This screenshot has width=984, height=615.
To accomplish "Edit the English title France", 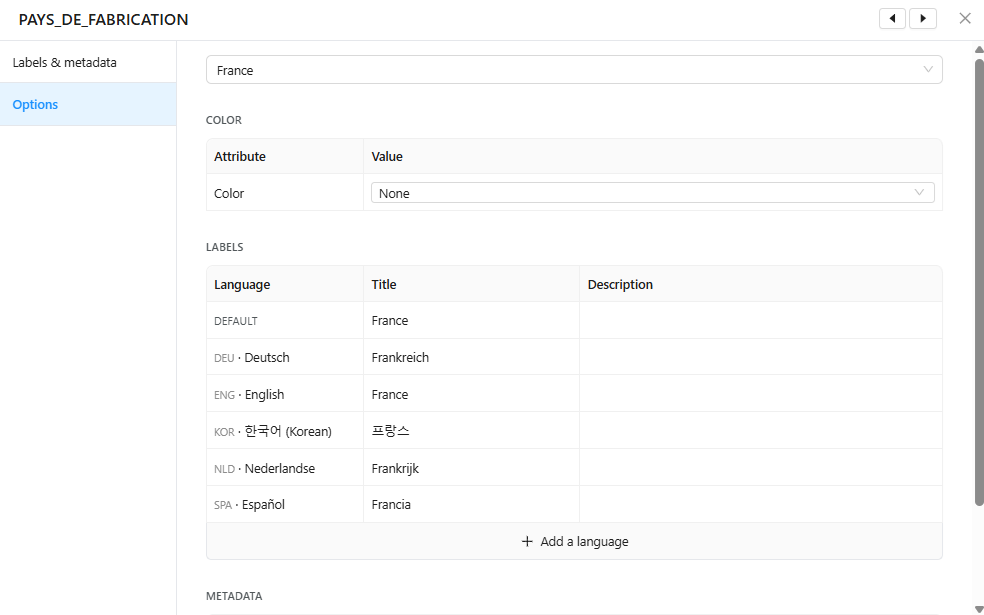I will [471, 394].
